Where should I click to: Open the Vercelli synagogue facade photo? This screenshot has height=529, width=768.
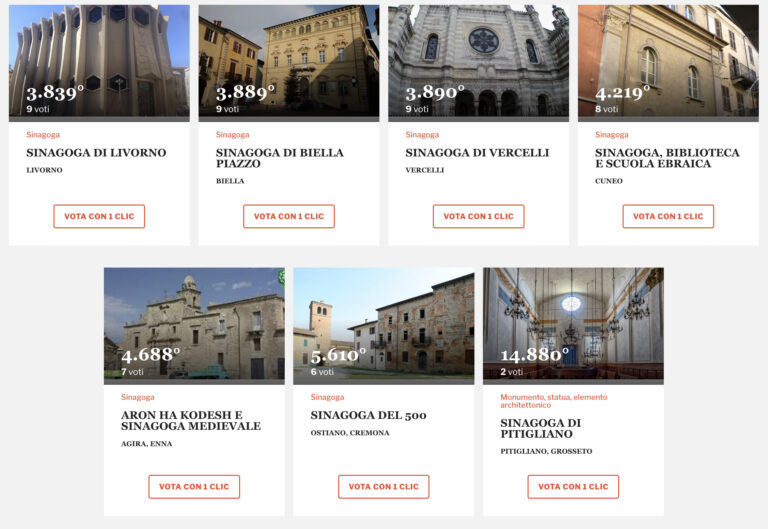tap(479, 61)
